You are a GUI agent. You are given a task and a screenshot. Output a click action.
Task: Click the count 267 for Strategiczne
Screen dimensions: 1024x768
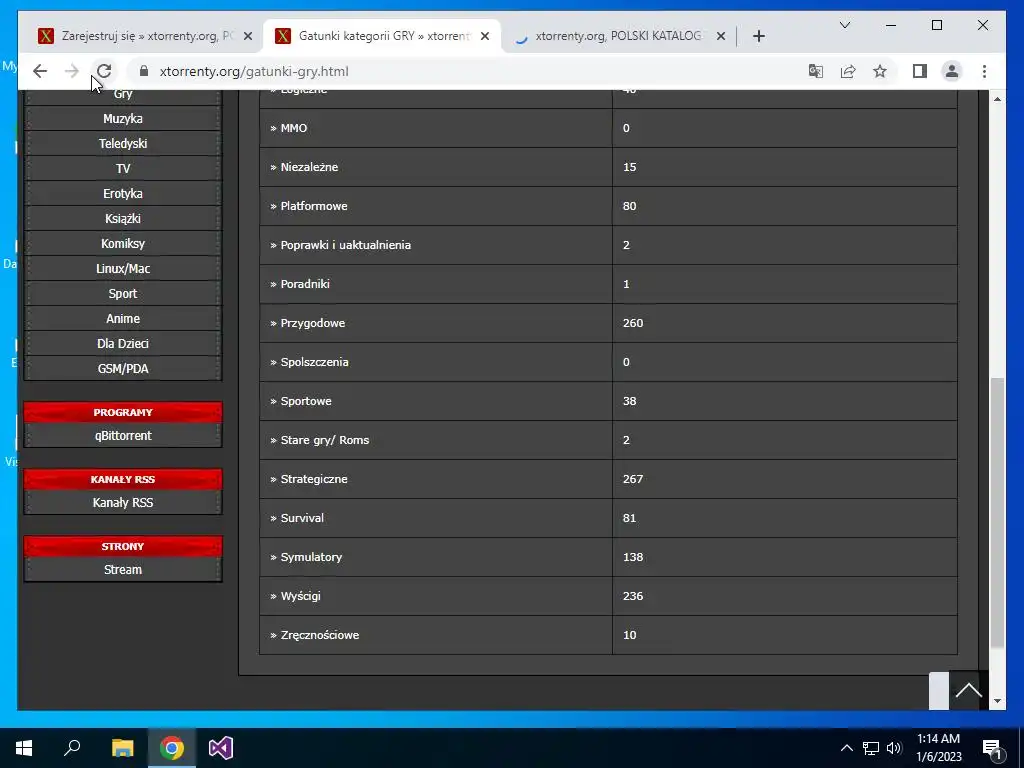633,479
